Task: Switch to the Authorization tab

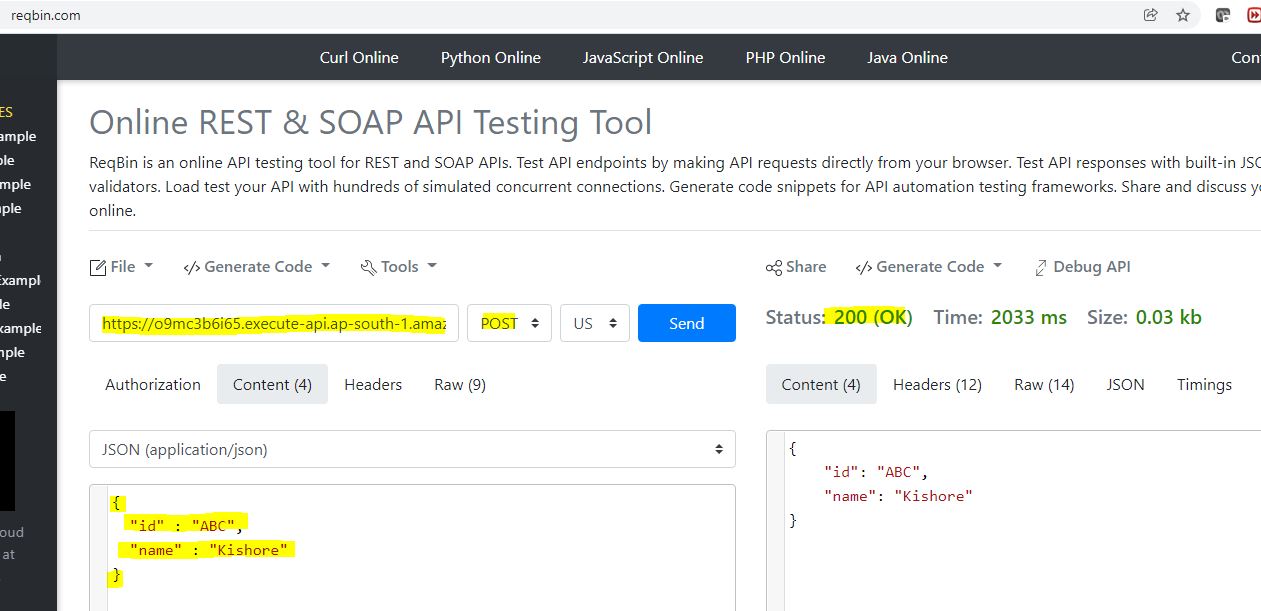Action: [x=153, y=384]
